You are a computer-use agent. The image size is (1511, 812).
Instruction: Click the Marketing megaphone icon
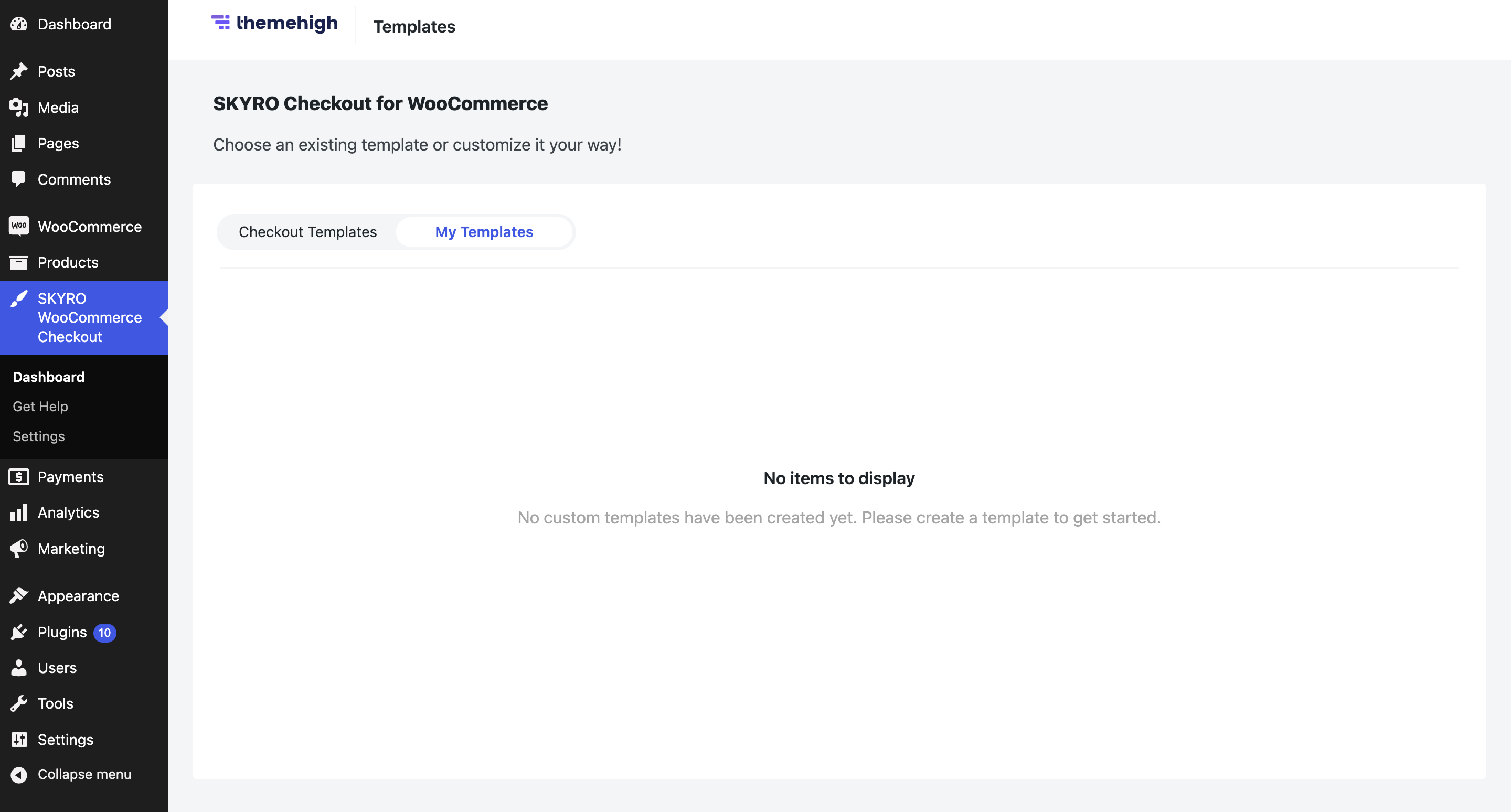(19, 549)
